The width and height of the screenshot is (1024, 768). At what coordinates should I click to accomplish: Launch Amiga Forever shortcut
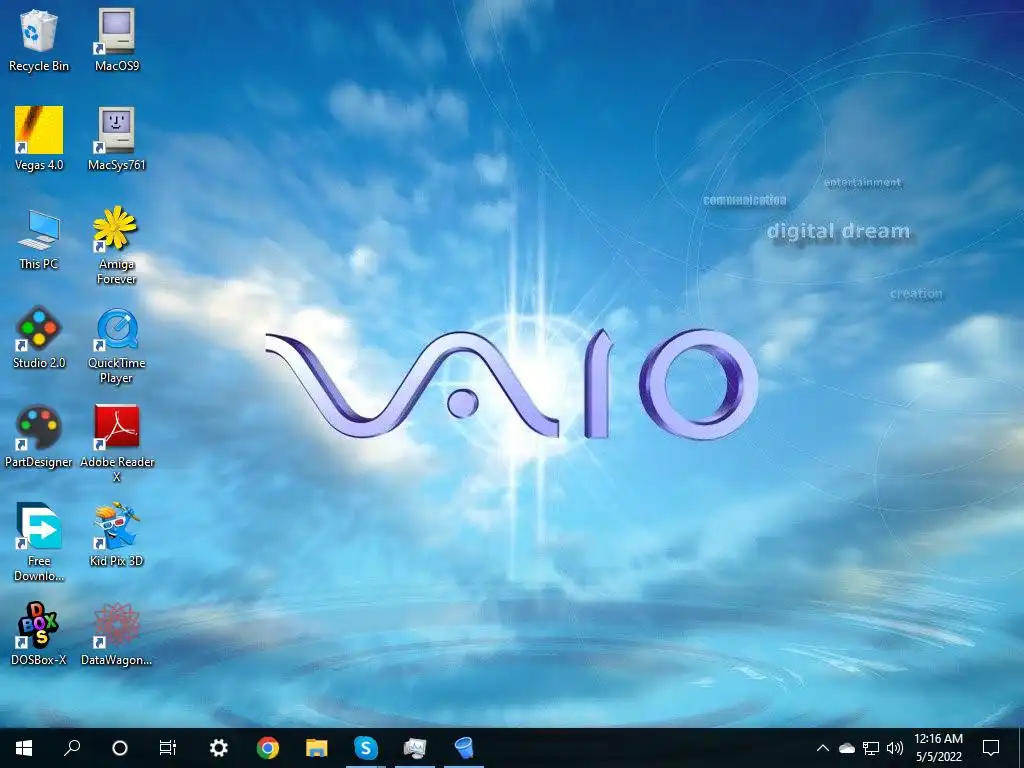coord(116,246)
